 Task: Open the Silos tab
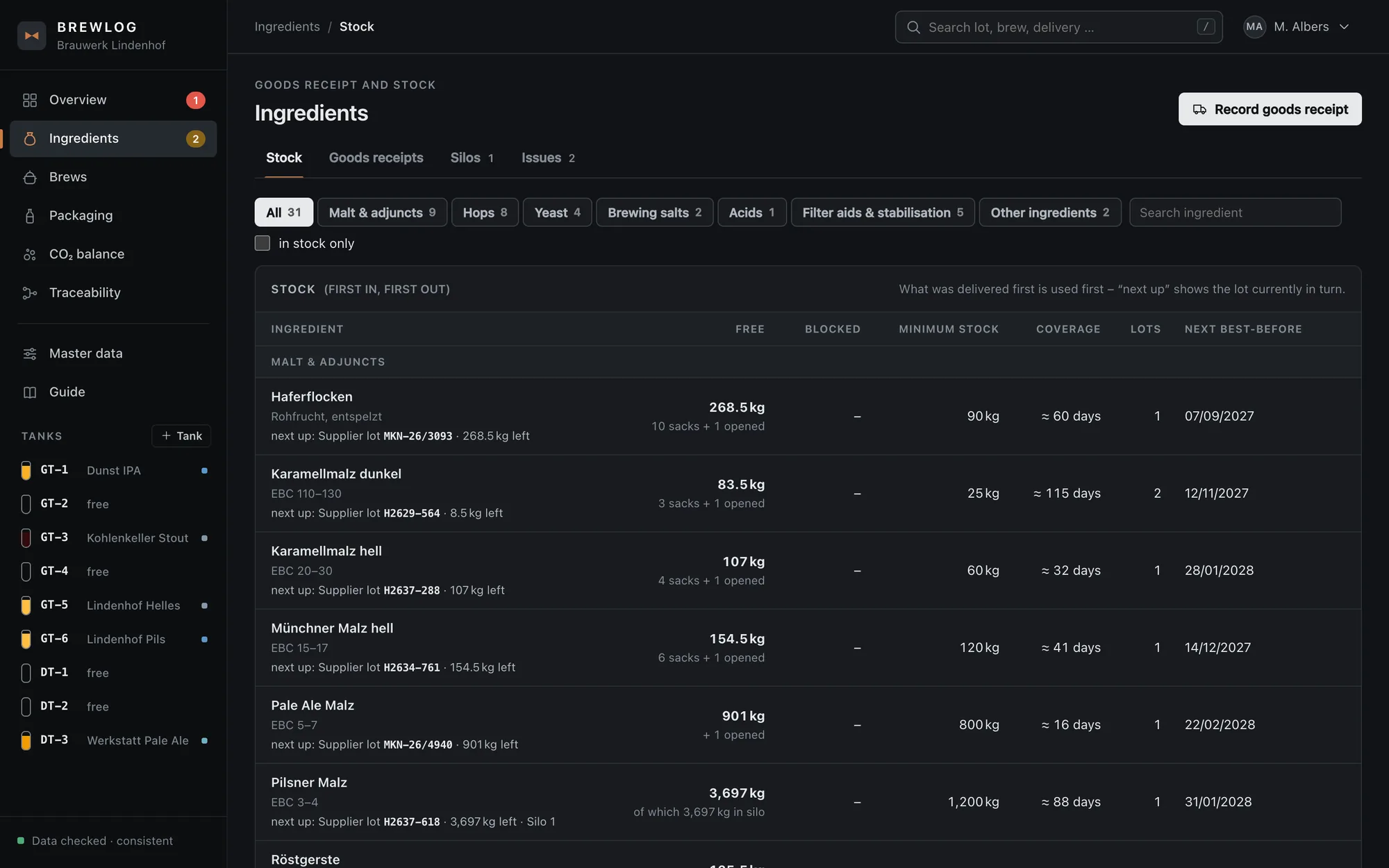[x=472, y=158]
